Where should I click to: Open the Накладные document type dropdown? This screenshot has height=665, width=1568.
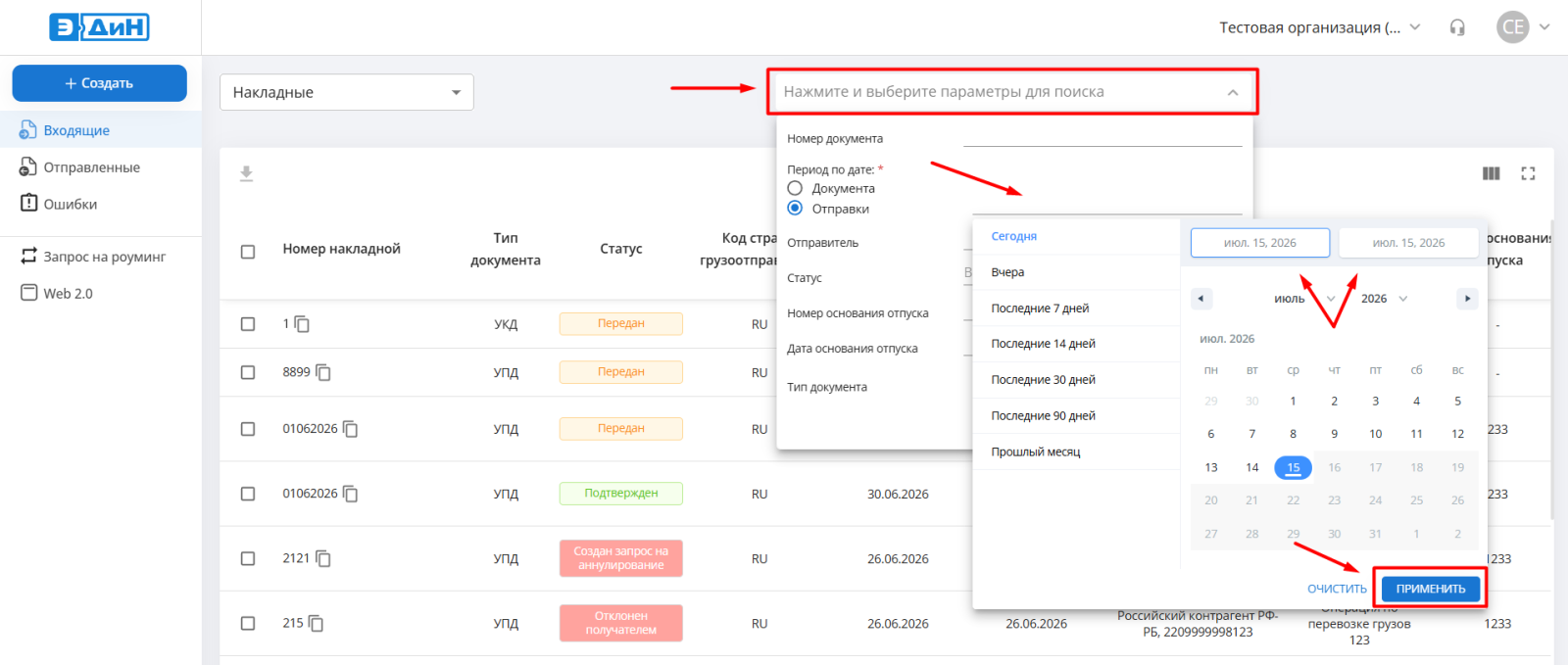[x=347, y=92]
